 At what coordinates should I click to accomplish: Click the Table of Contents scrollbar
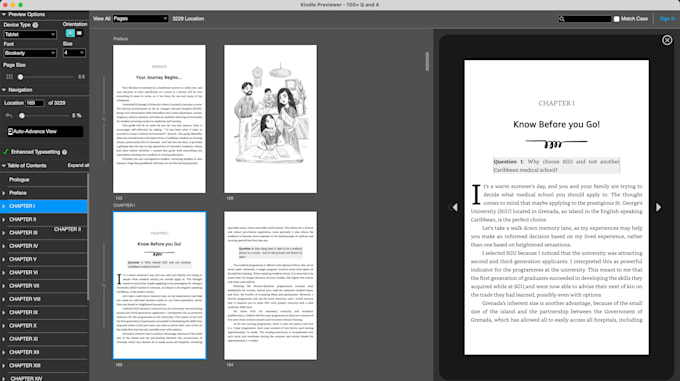tap(88, 236)
